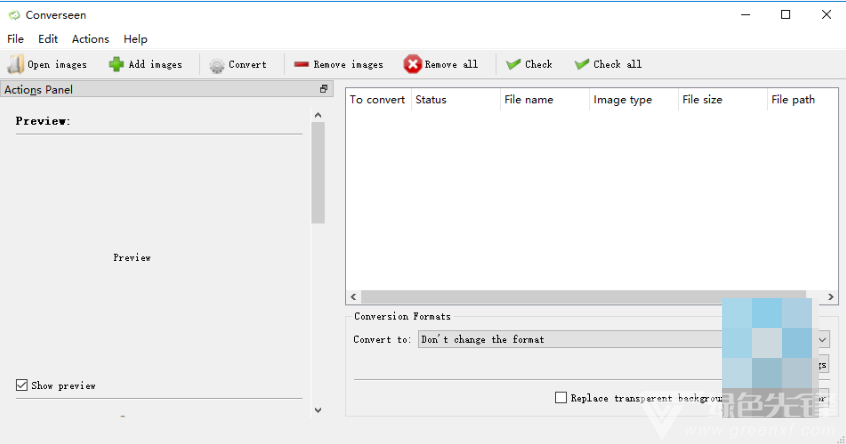Open the Convert to format dropdown
This screenshot has width=846, height=444.
[x=624, y=339]
